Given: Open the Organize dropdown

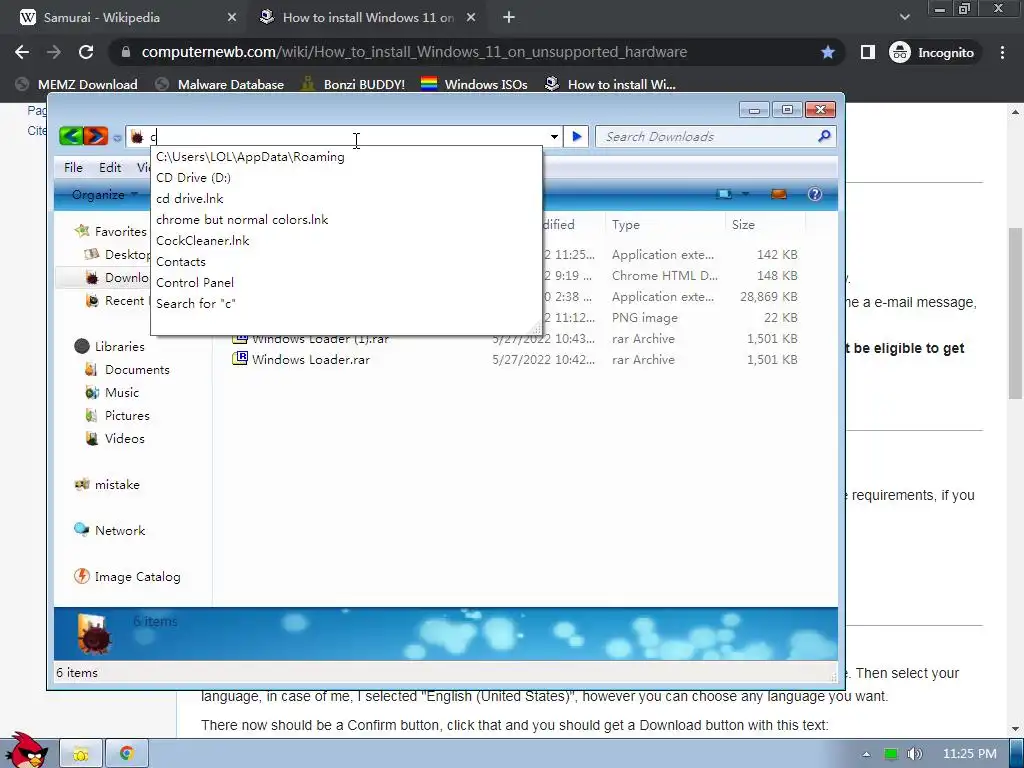Looking at the screenshot, I should pos(104,195).
